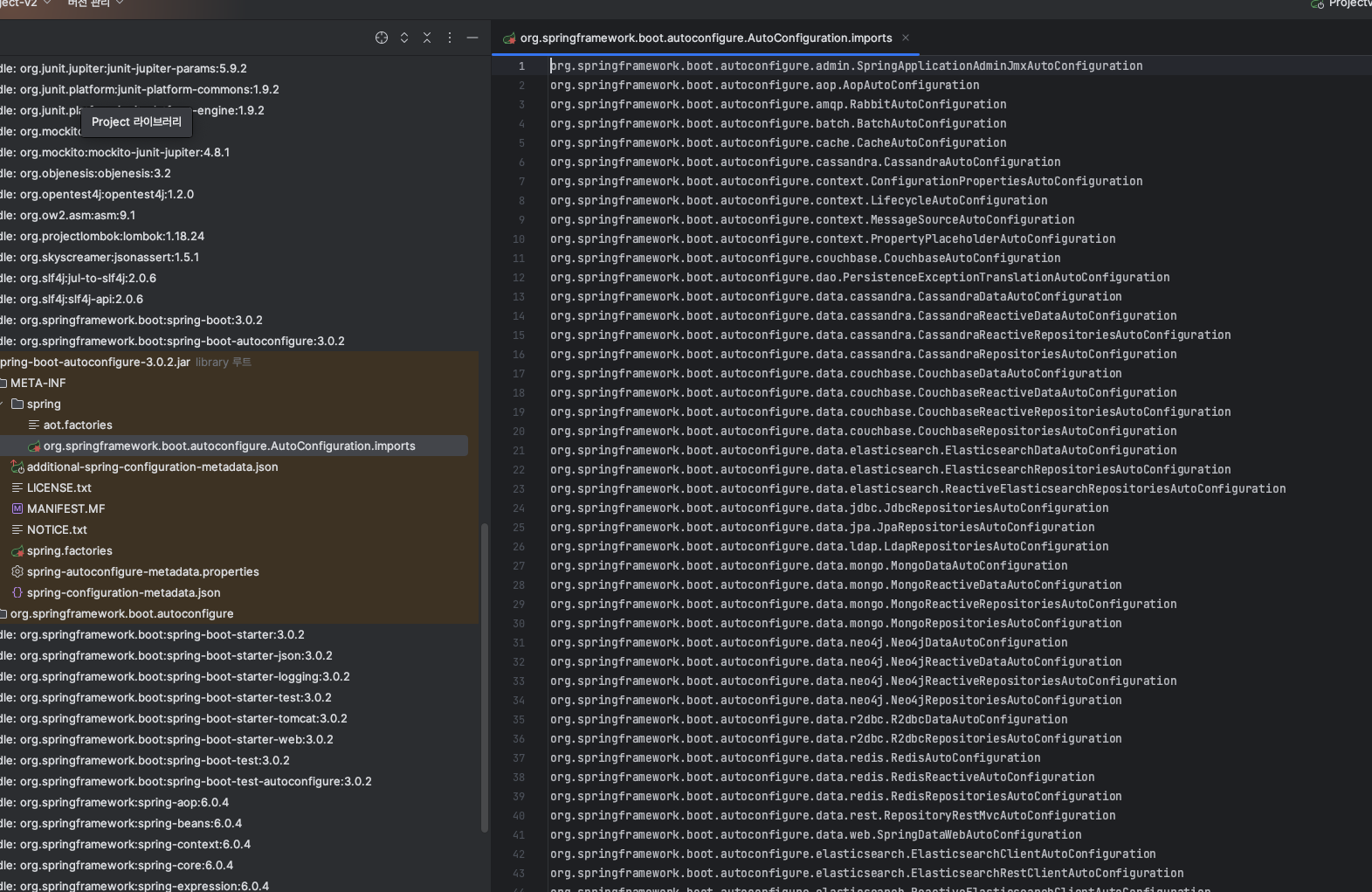Expand all nodes in the project tree

tap(404, 38)
